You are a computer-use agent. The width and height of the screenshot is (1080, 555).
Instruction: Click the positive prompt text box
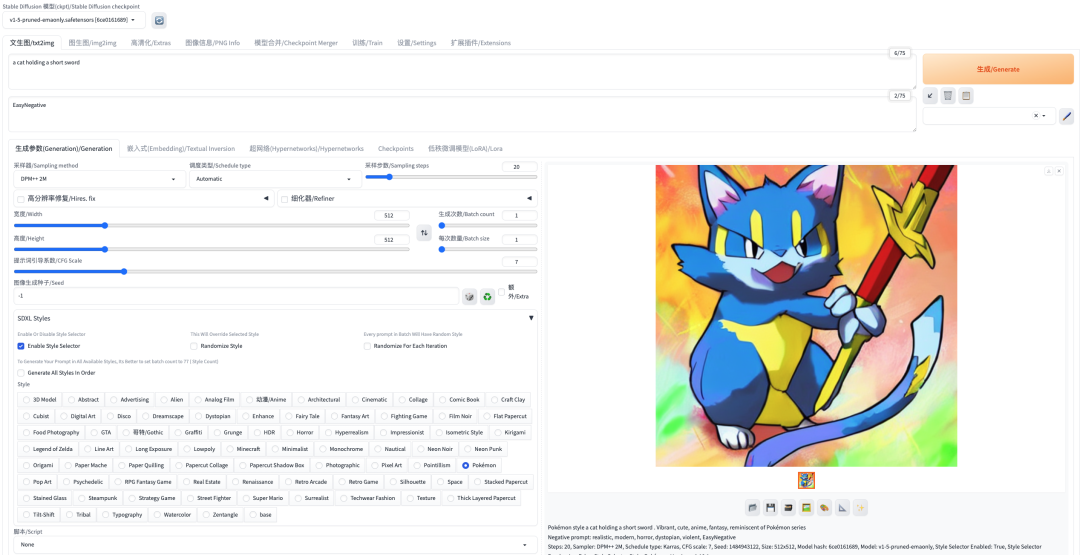pos(462,72)
